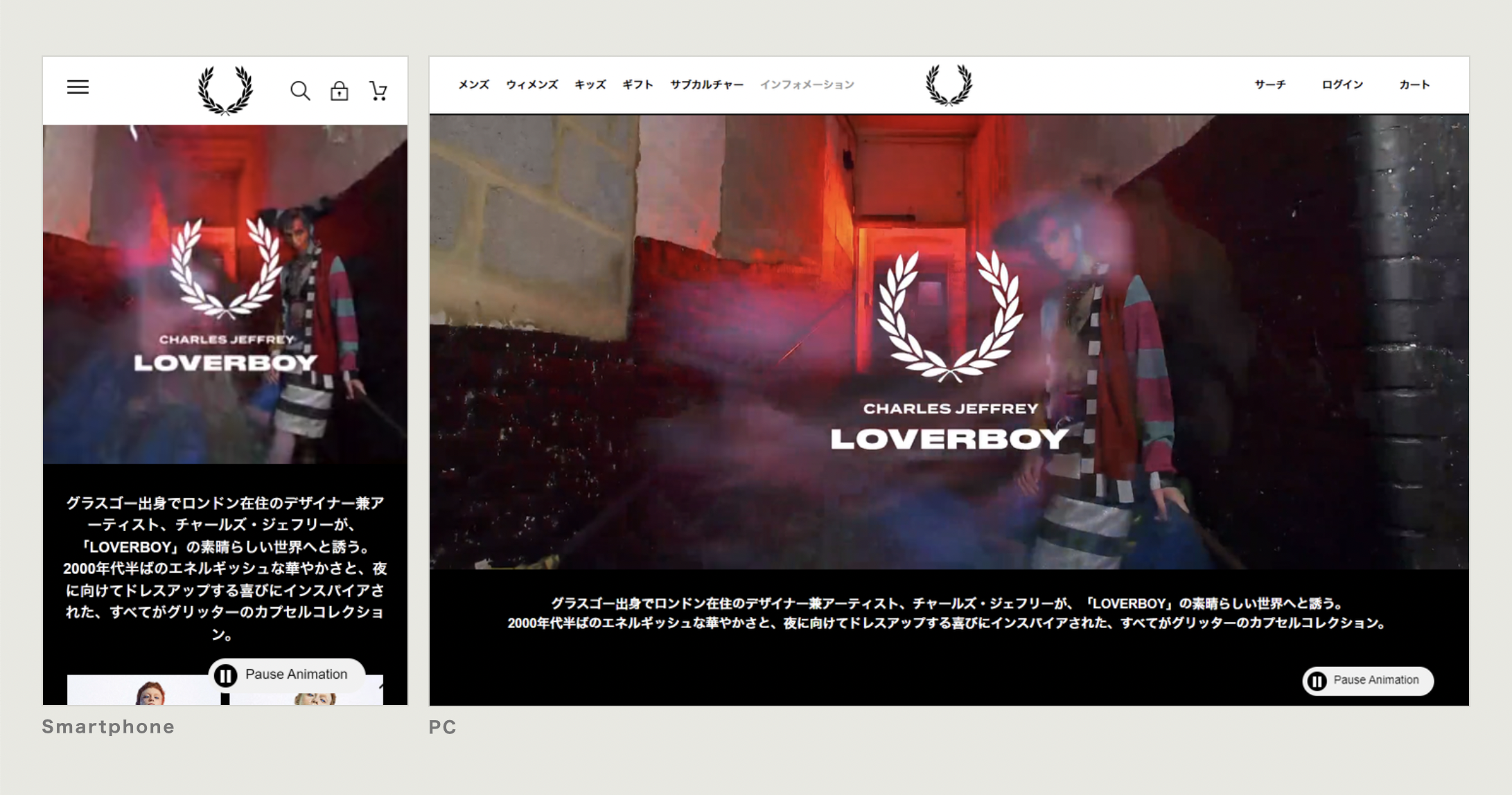Image resolution: width=1512 pixels, height=795 pixels.
Task: Open the hamburger menu on smartphone view
Action: (78, 87)
